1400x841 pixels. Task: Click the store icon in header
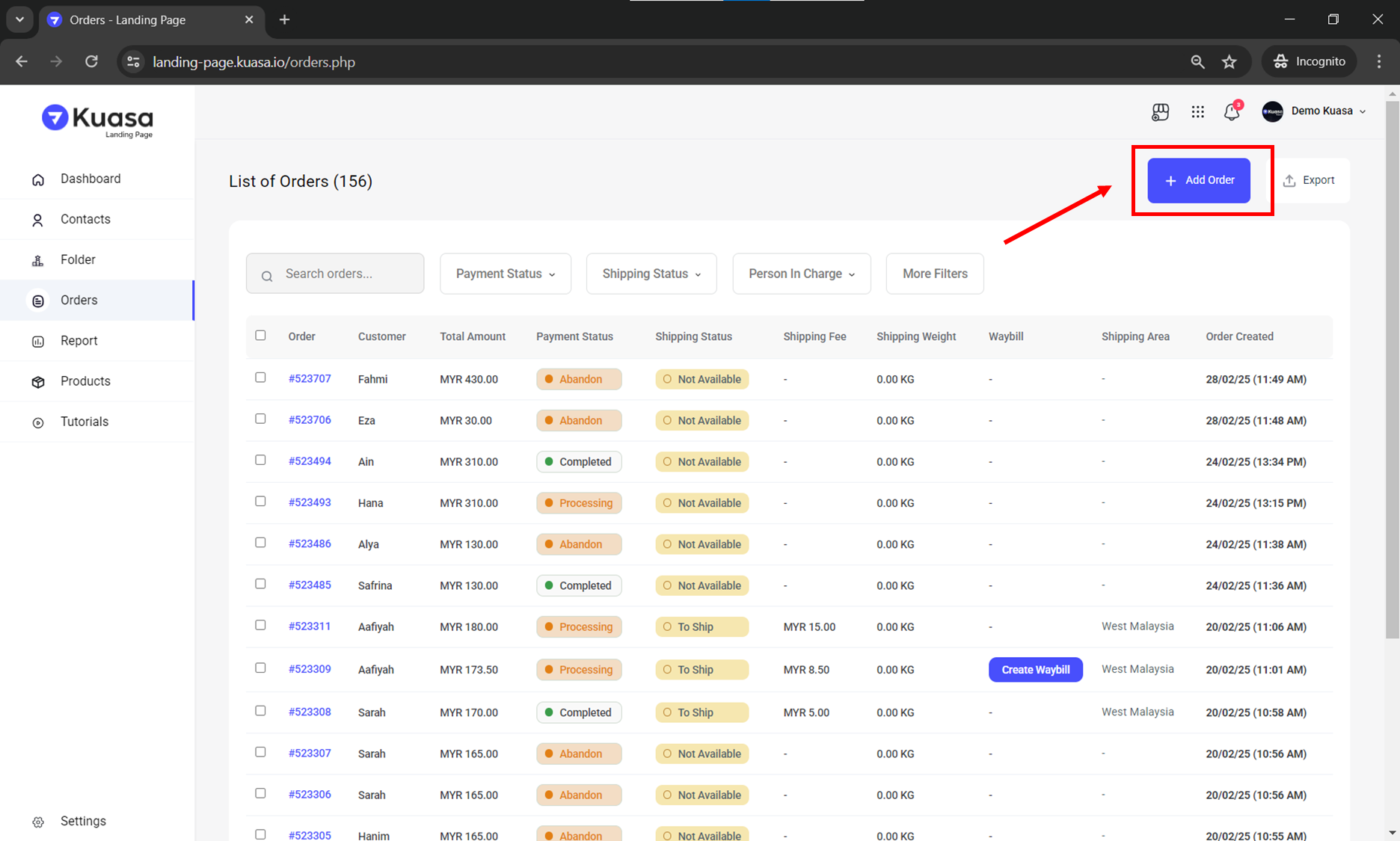1160,112
